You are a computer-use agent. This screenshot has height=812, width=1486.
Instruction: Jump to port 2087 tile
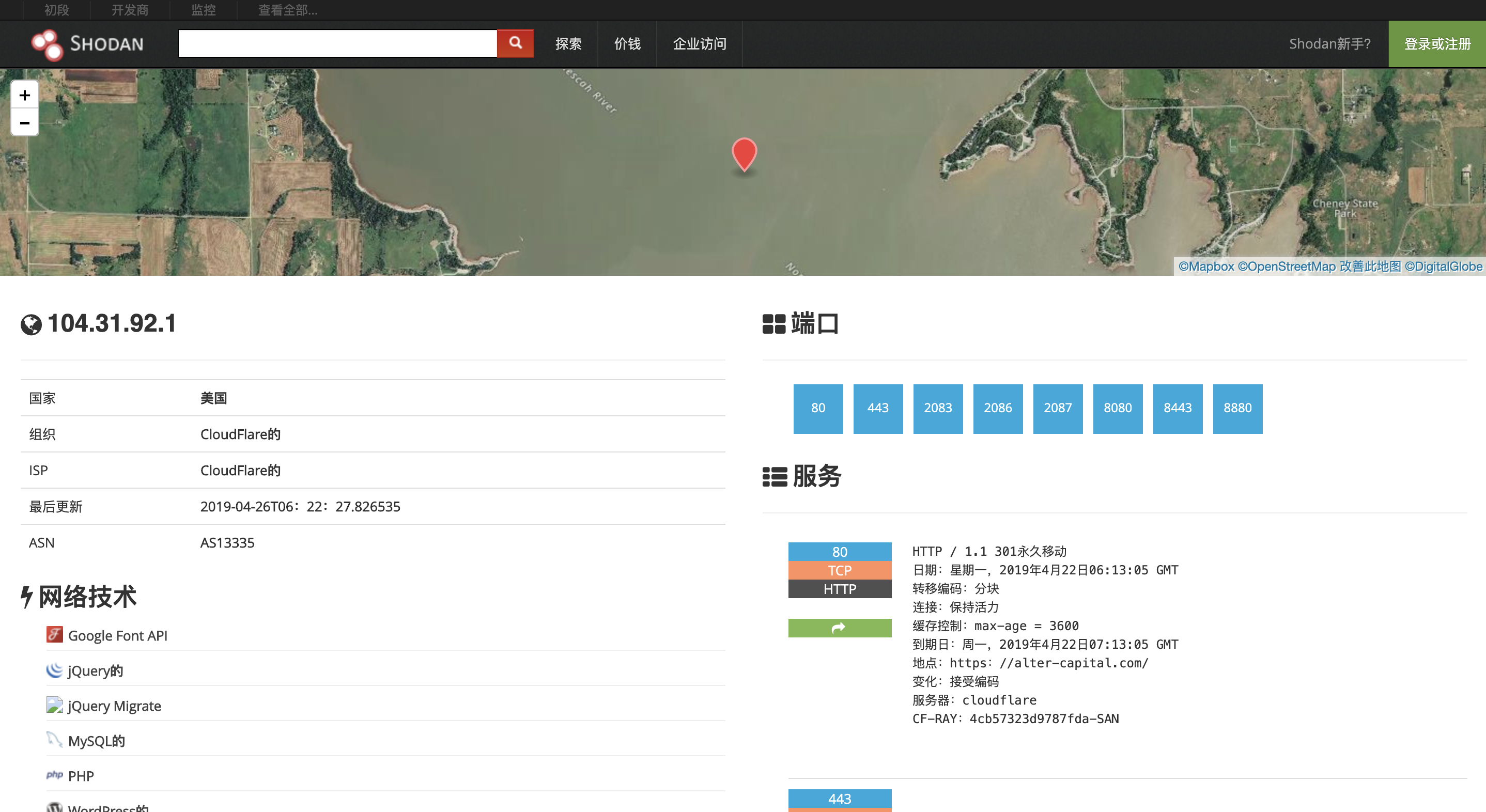point(1058,408)
